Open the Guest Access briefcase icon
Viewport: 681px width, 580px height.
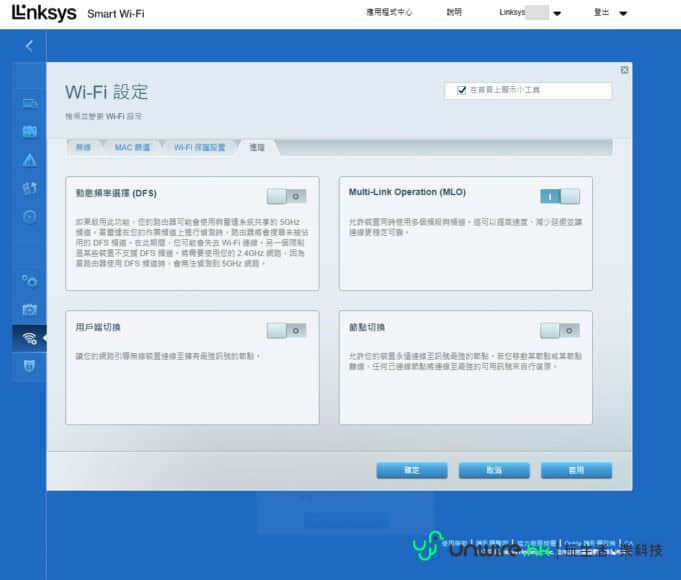pos(29,131)
